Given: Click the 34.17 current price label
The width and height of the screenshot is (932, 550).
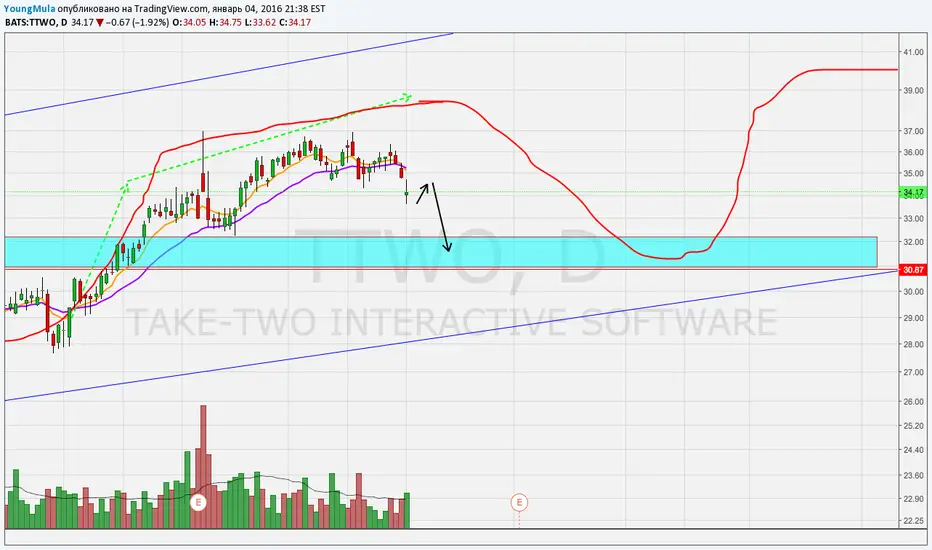Looking at the screenshot, I should pyautogui.click(x=914, y=193).
